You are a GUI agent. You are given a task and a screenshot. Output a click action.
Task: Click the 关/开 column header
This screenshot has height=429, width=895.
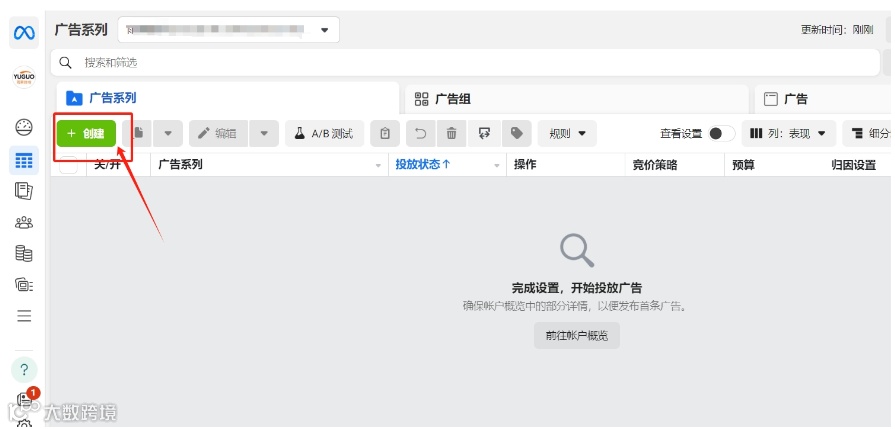coord(107,165)
